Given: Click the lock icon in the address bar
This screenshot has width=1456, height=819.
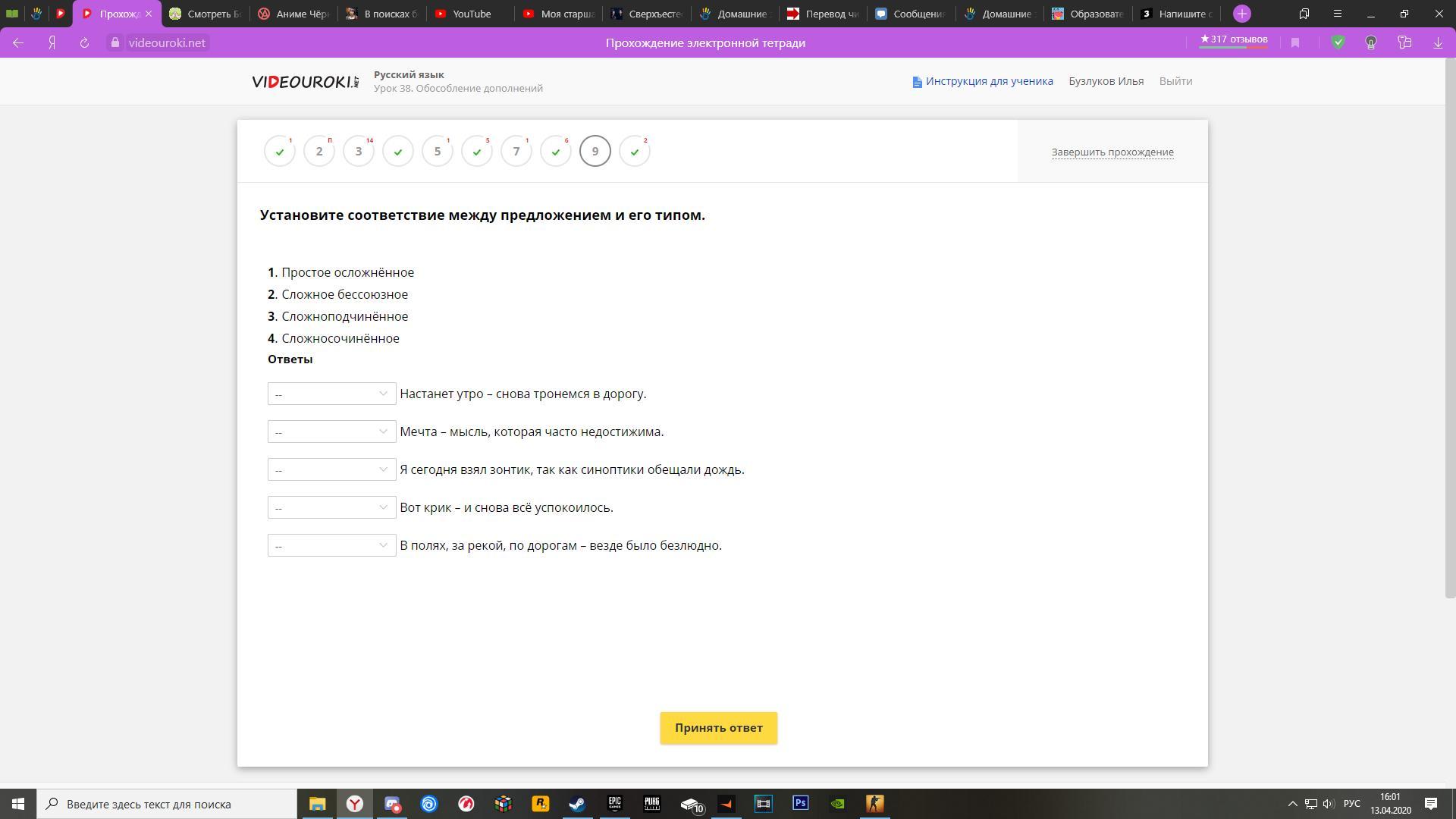Looking at the screenshot, I should (115, 43).
